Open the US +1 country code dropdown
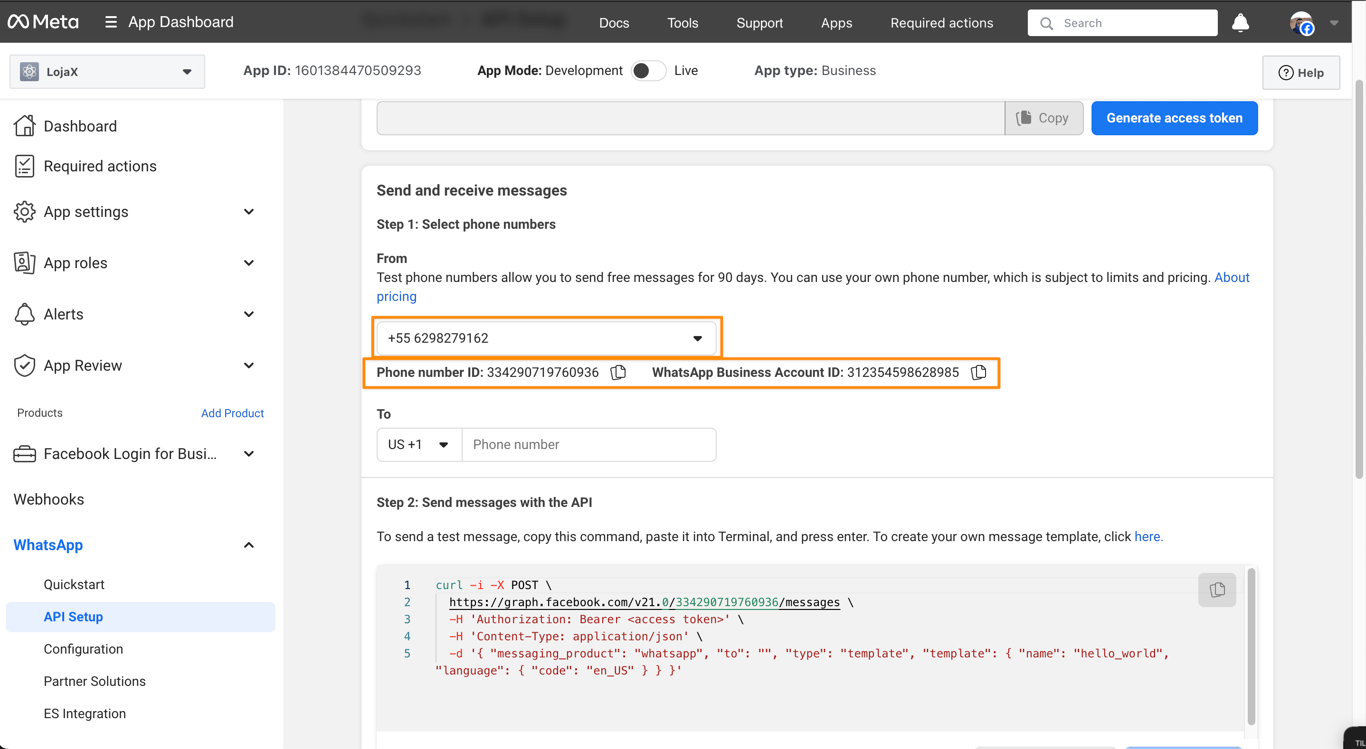This screenshot has width=1366, height=749. pyautogui.click(x=418, y=445)
